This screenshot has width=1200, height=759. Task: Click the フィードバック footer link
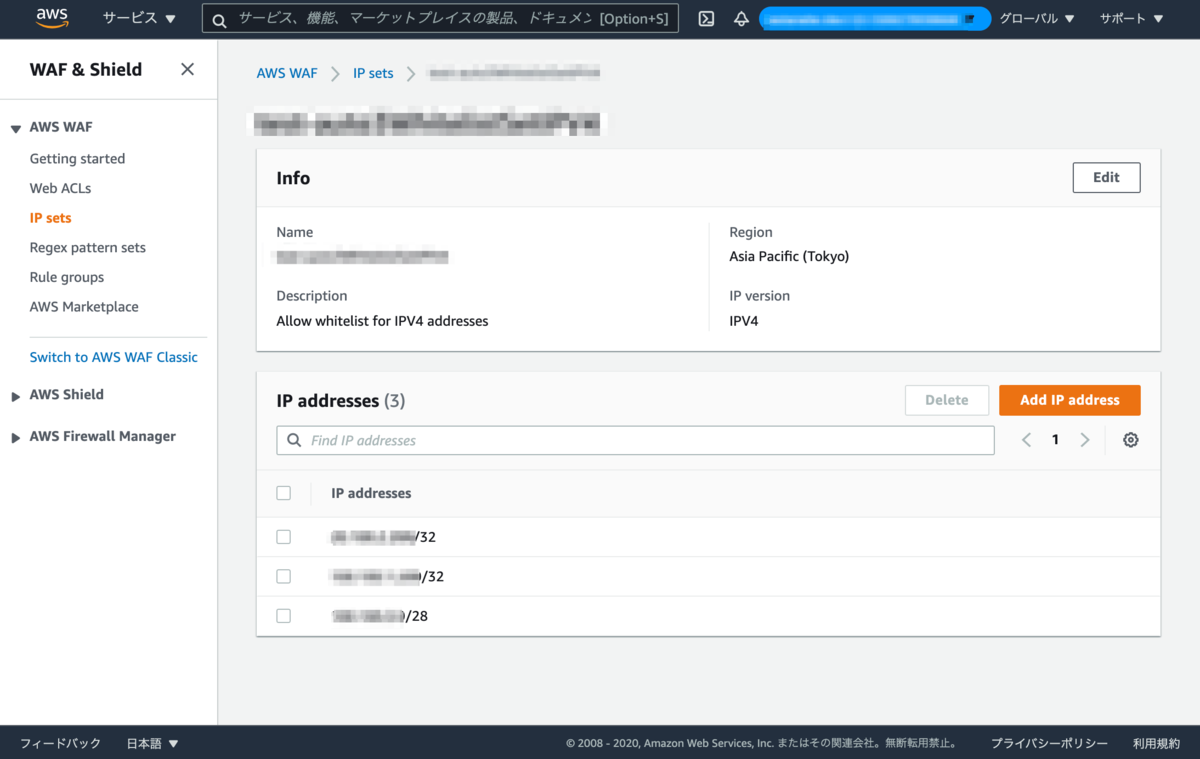click(61, 743)
